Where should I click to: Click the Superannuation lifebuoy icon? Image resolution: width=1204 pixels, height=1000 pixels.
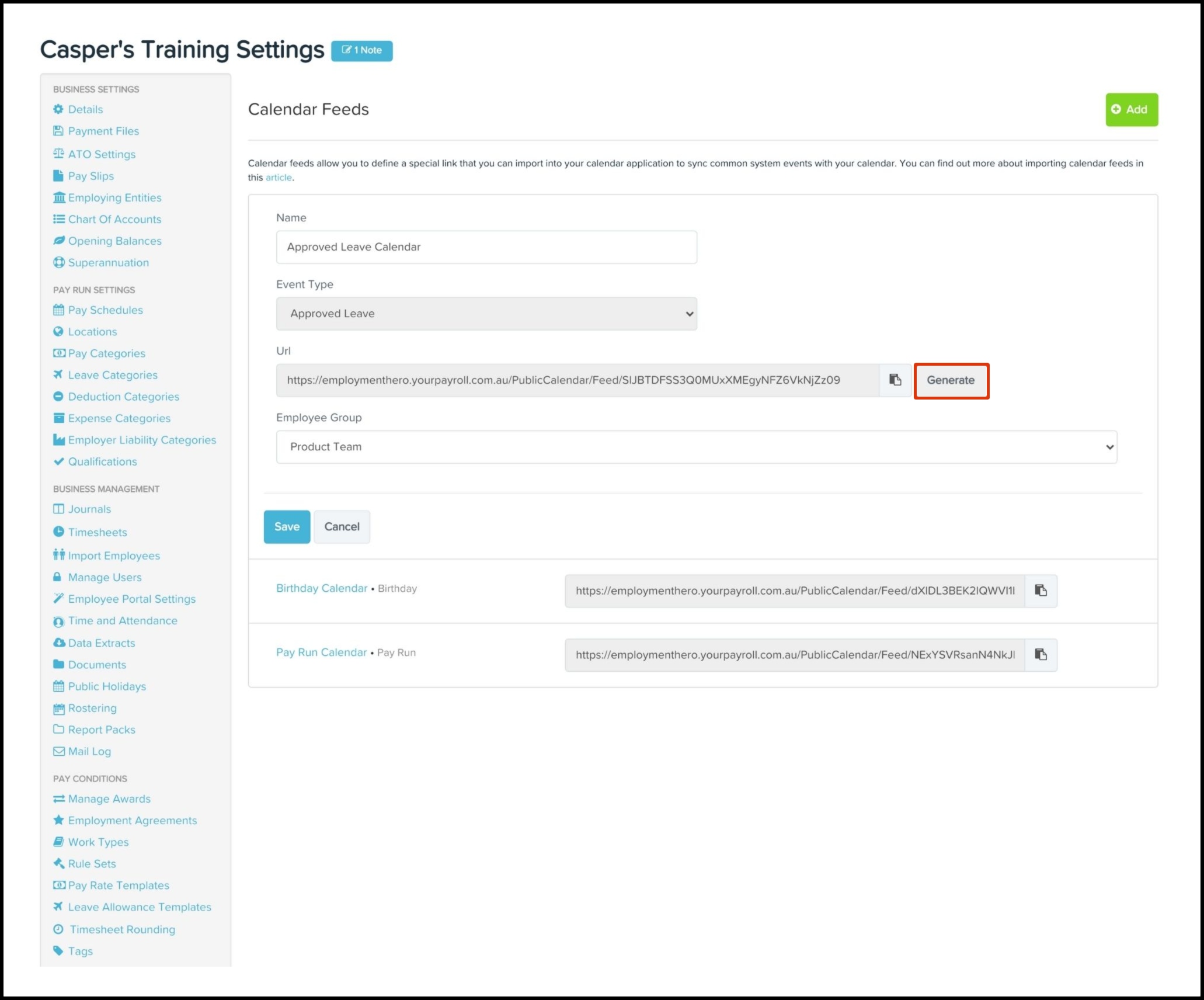tap(58, 263)
